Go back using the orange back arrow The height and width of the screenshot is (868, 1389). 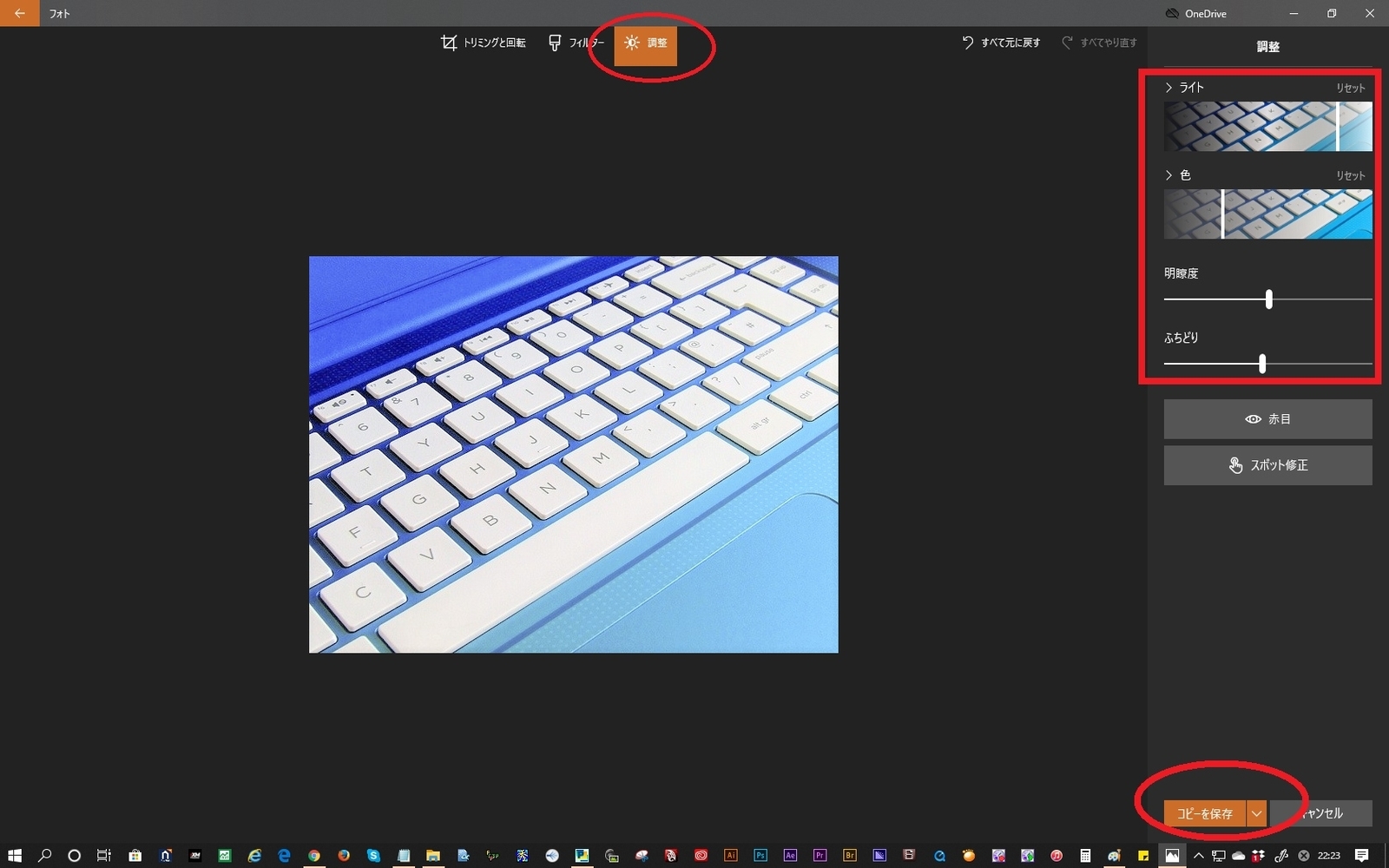point(19,13)
